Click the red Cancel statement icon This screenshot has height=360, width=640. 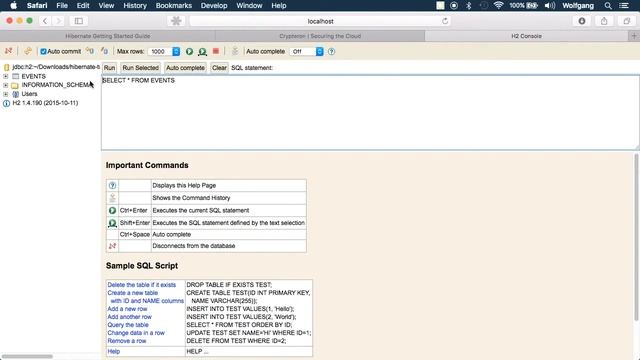coord(216,51)
